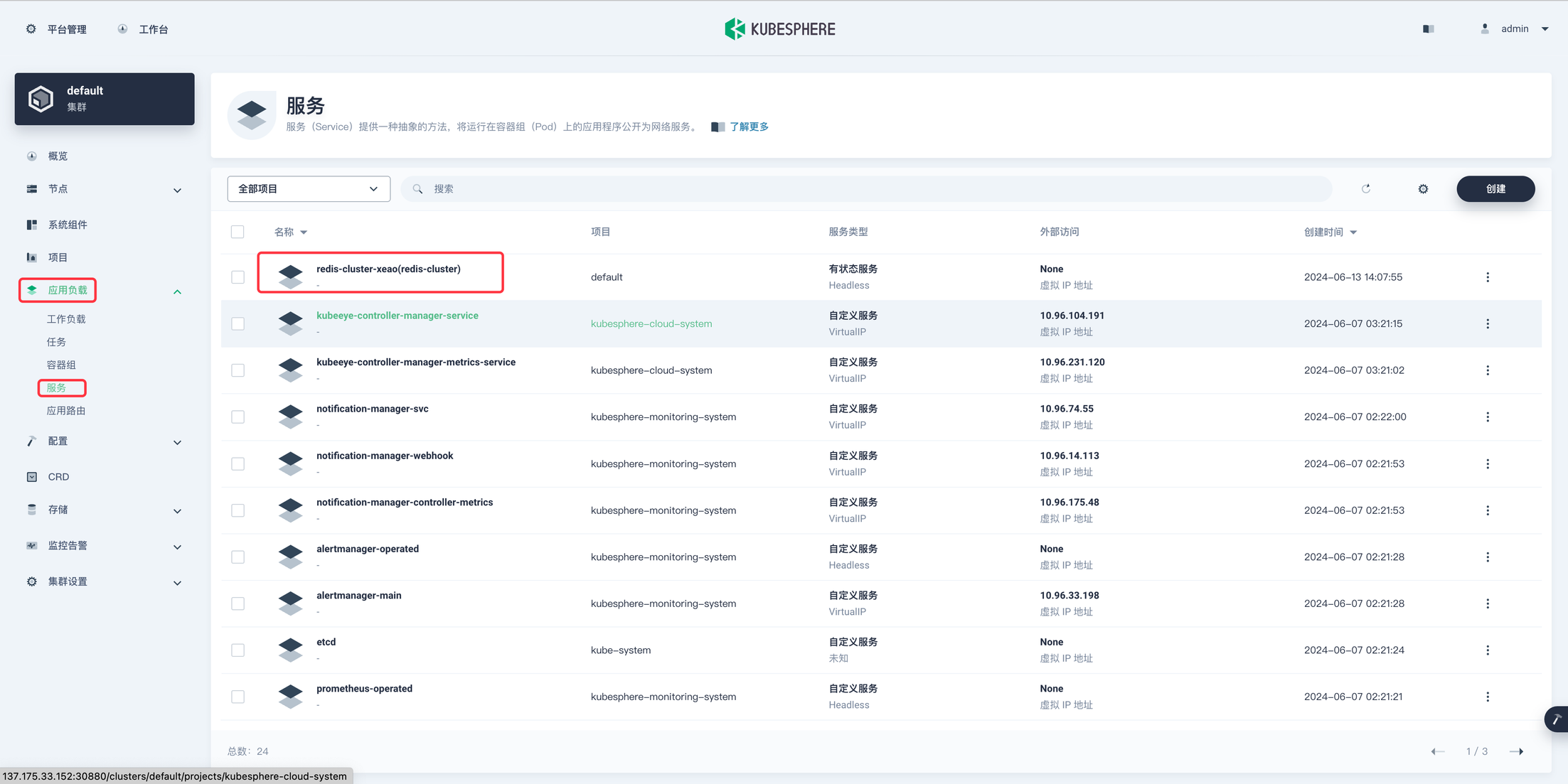
Task: Go to previous page arrow
Action: coord(1438,751)
